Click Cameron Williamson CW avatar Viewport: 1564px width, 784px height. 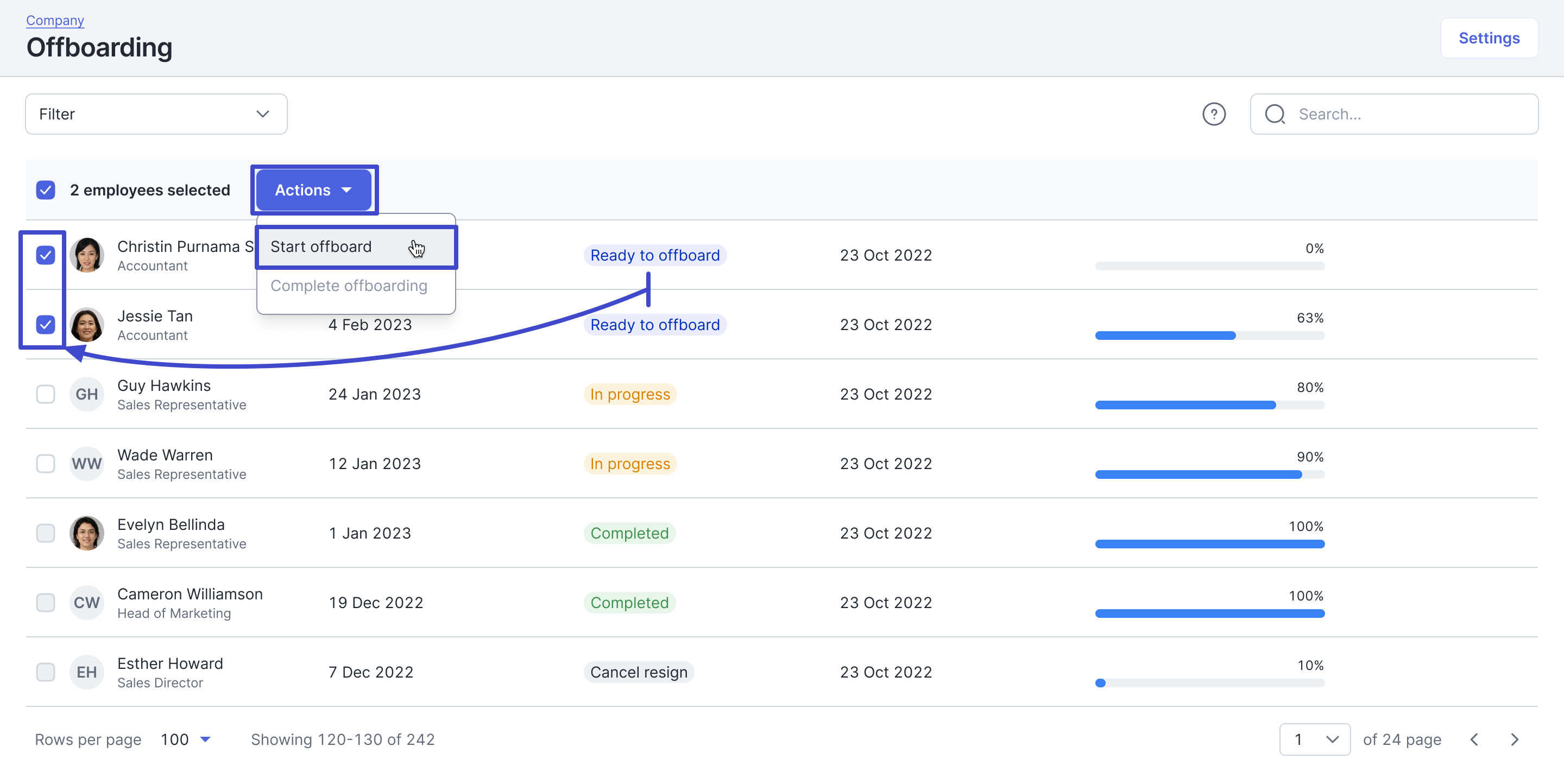[x=87, y=603]
